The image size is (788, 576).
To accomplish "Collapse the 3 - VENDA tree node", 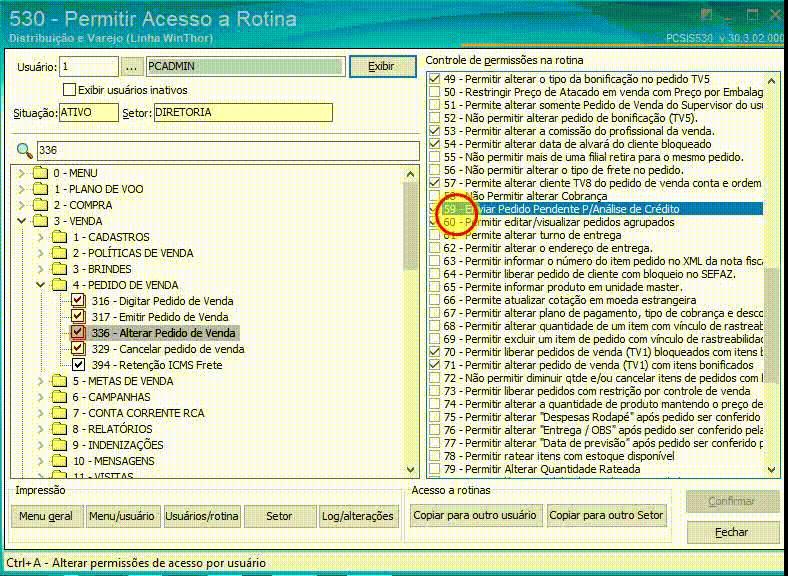I will coord(22,221).
